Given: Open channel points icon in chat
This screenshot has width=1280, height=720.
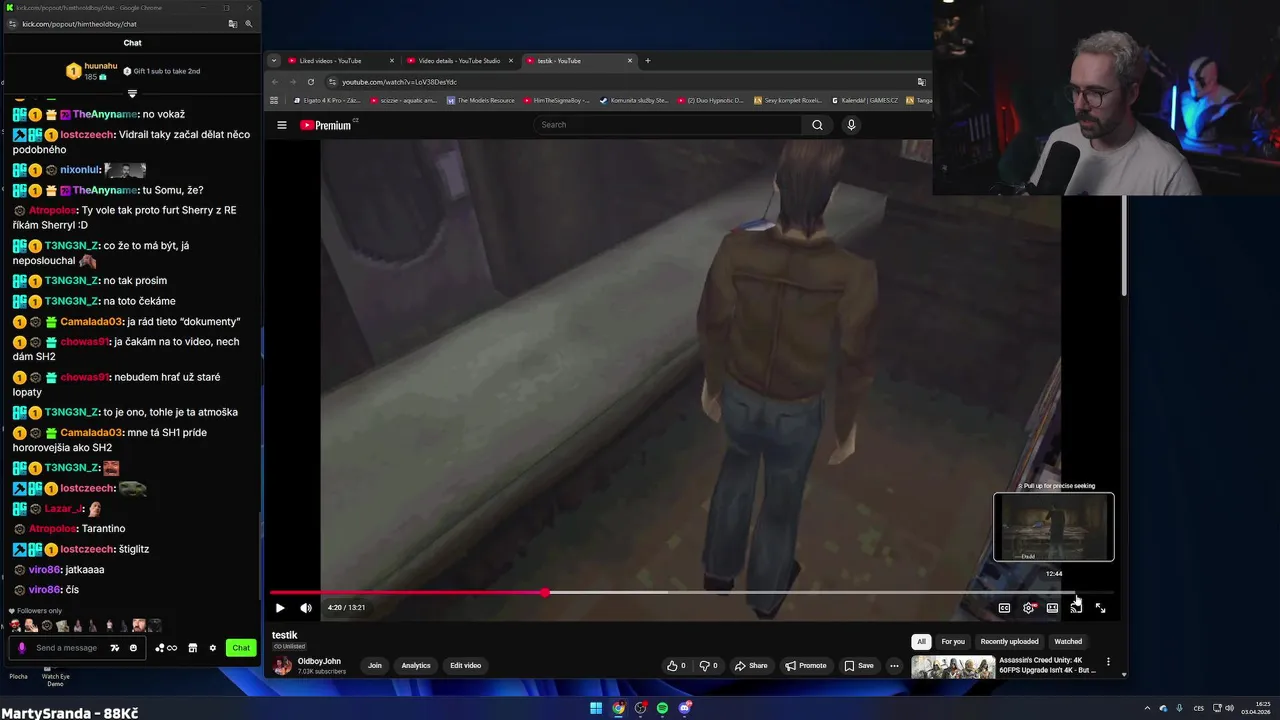Looking at the screenshot, I should tap(166, 648).
